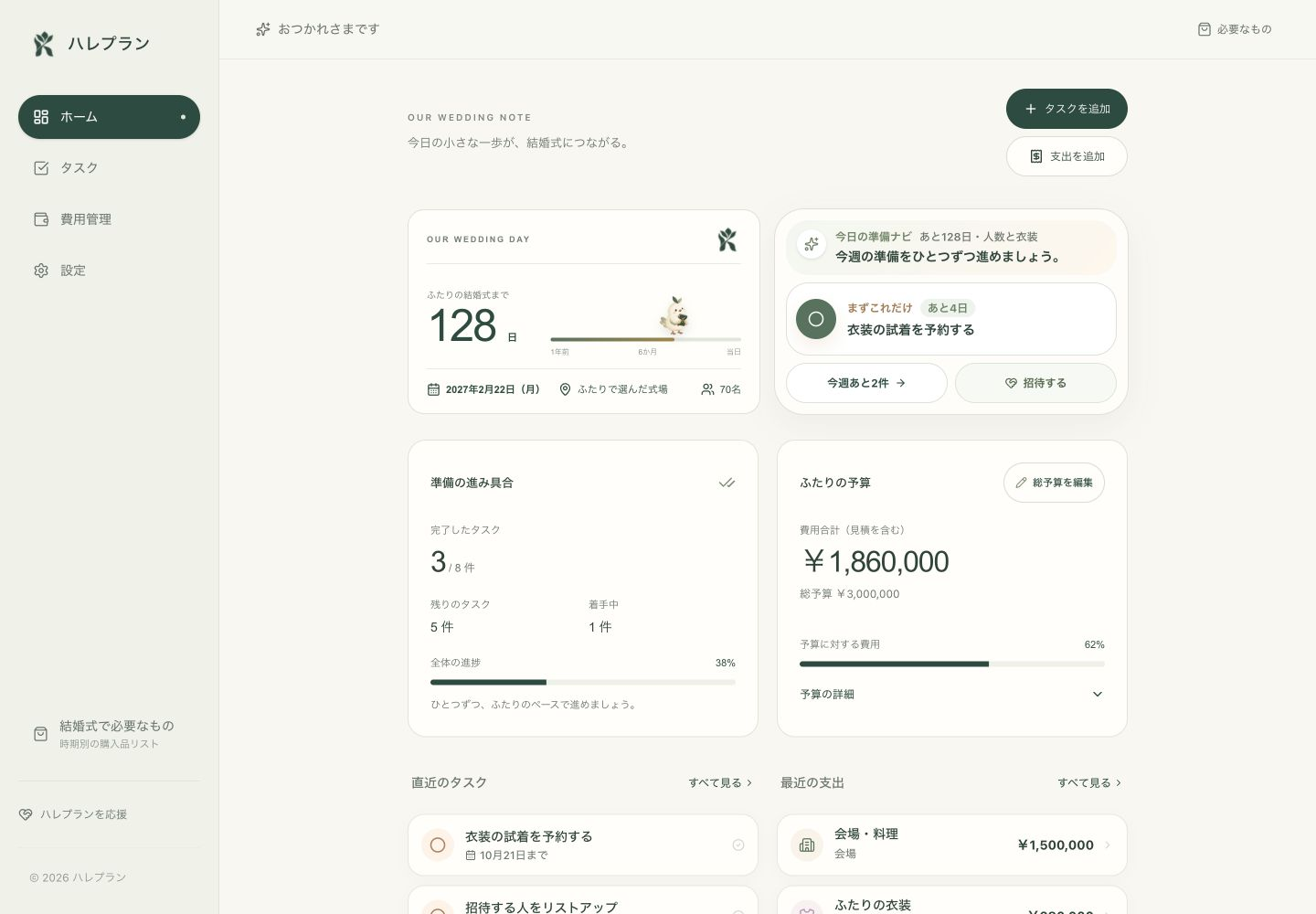Click ハレプランを応援 link in sidebar
The width and height of the screenshot is (1316, 914).
tap(73, 814)
